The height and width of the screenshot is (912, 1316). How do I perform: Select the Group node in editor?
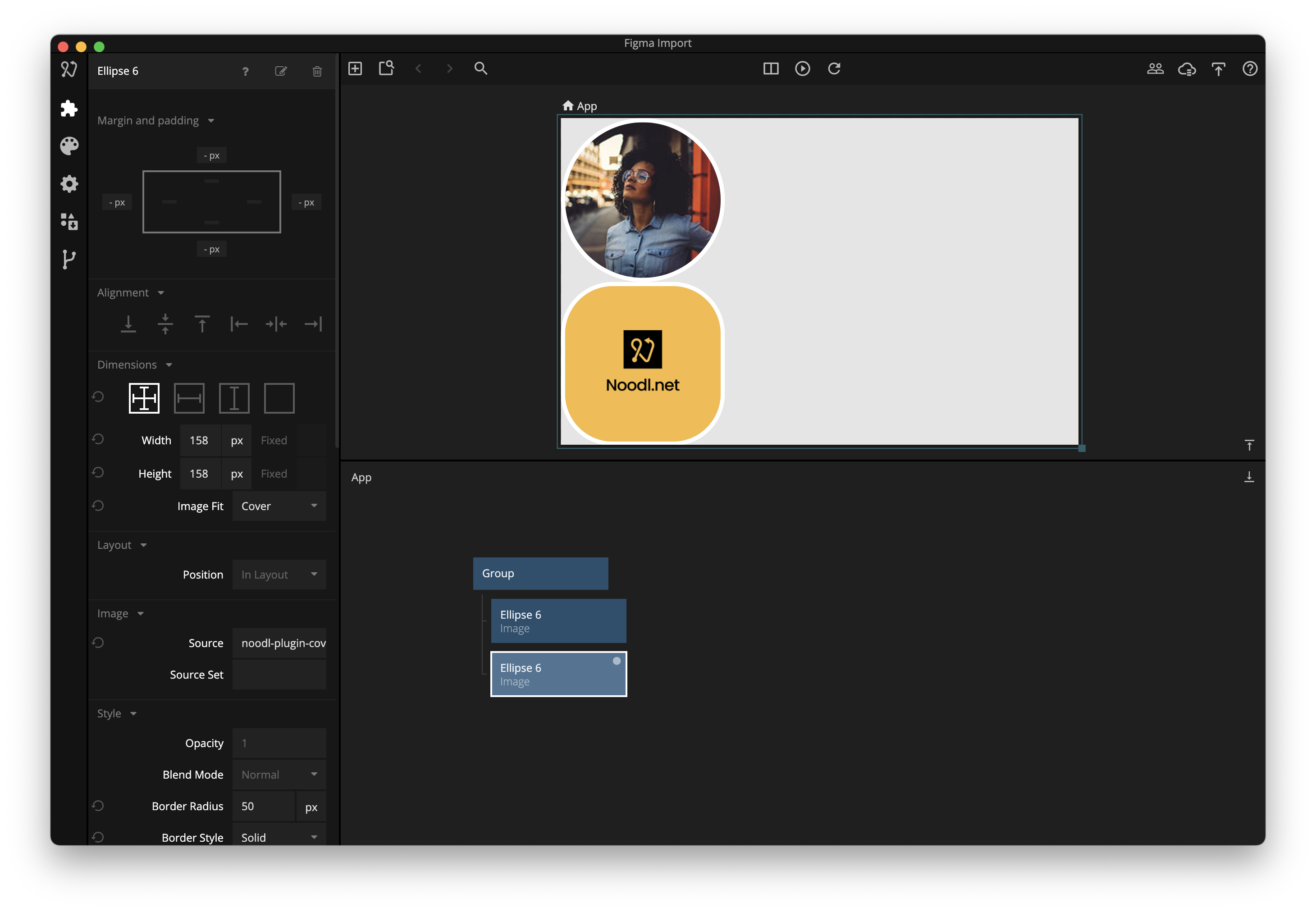click(x=540, y=573)
